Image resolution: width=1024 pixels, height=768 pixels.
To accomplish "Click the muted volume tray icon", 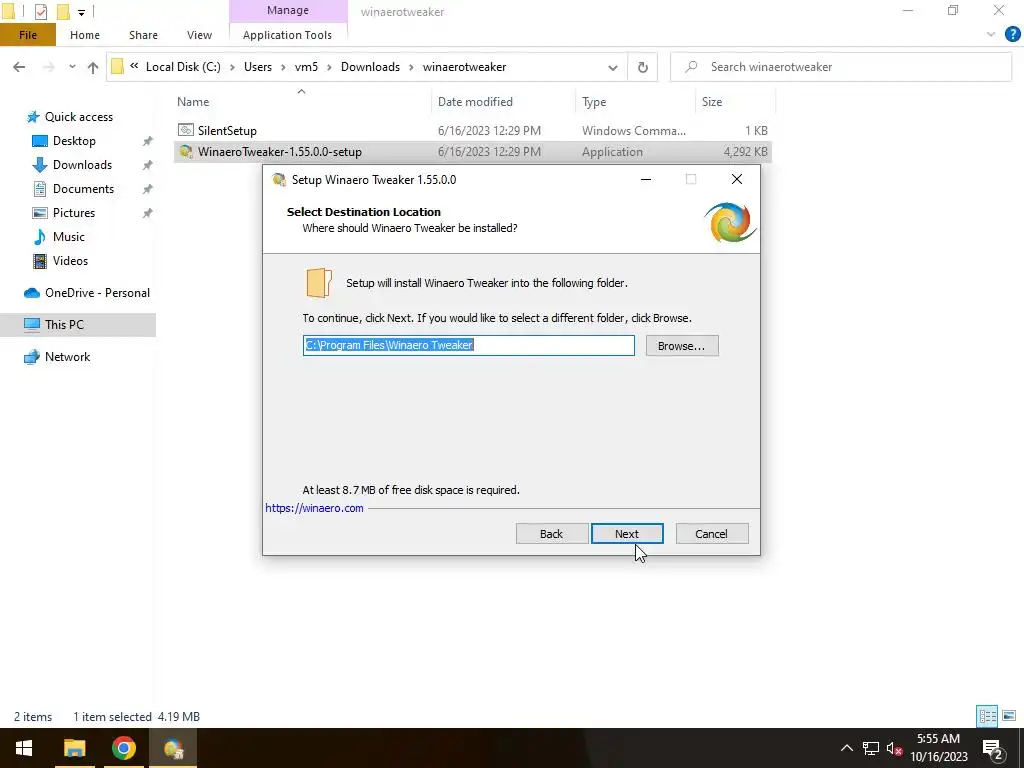I will (x=894, y=748).
